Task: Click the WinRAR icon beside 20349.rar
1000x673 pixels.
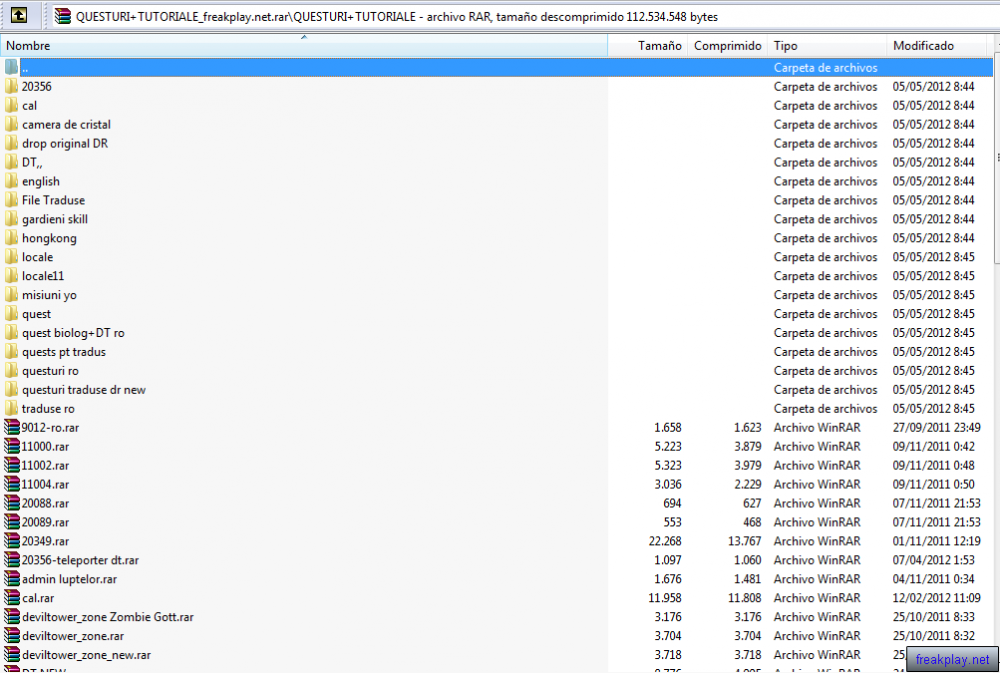Action: [x=11, y=541]
